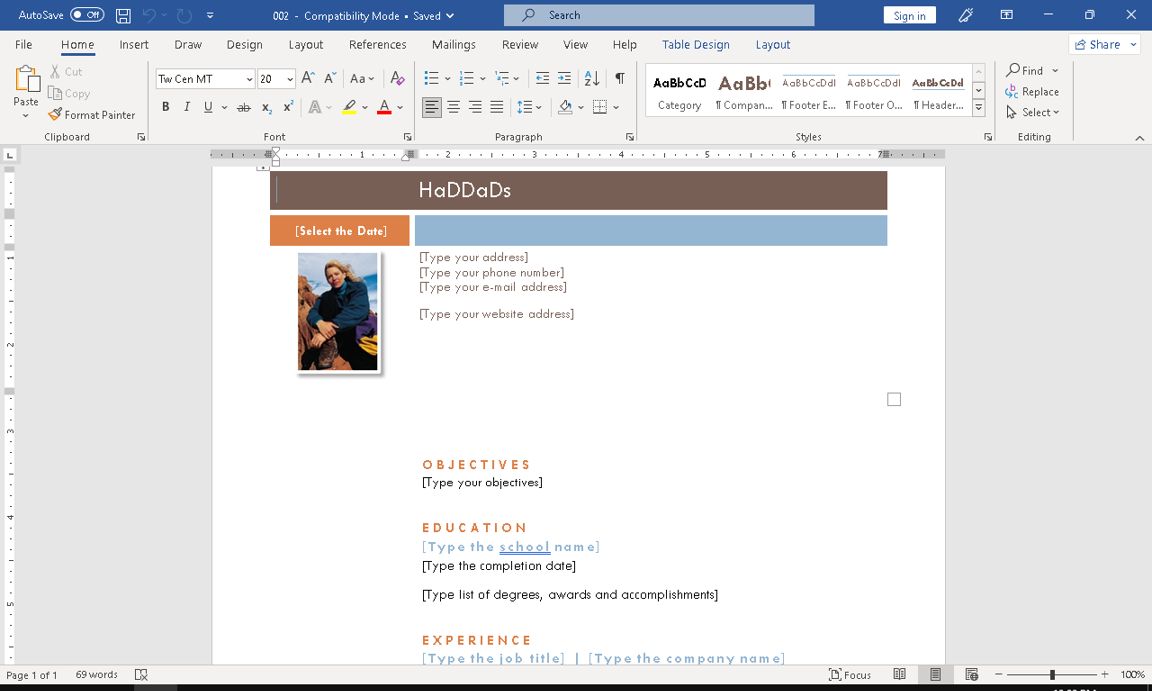Viewport: 1152px width, 691px height.
Task: Open the Table Design tab
Action: (696, 45)
